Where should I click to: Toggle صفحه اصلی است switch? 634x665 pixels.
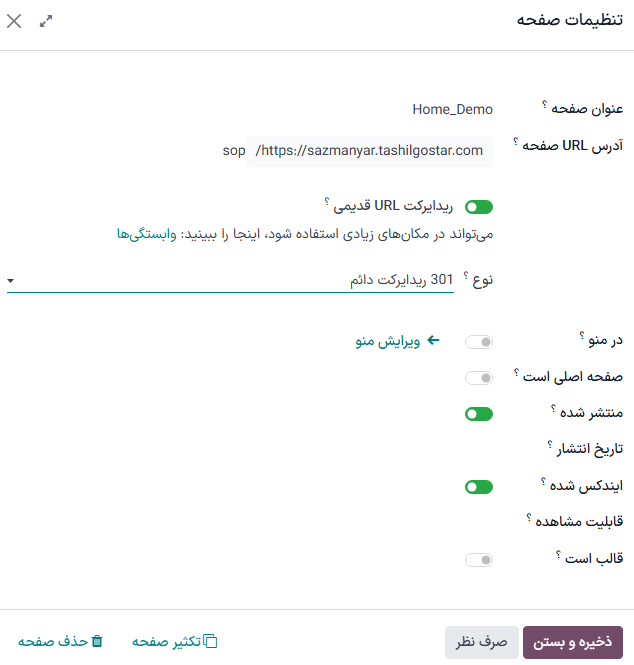pos(479,378)
